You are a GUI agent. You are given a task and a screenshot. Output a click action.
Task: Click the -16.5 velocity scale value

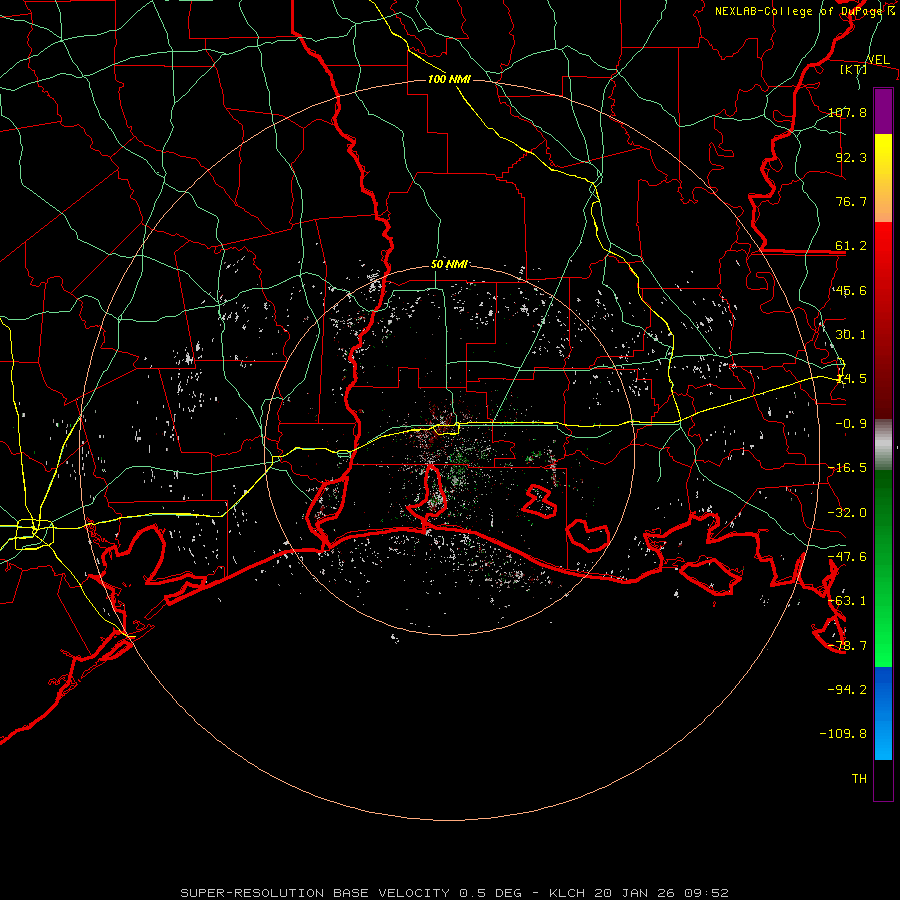tap(847, 468)
